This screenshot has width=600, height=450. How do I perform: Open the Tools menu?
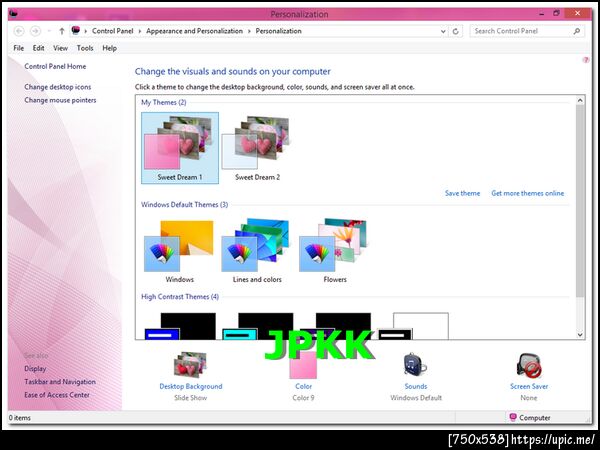click(85, 48)
